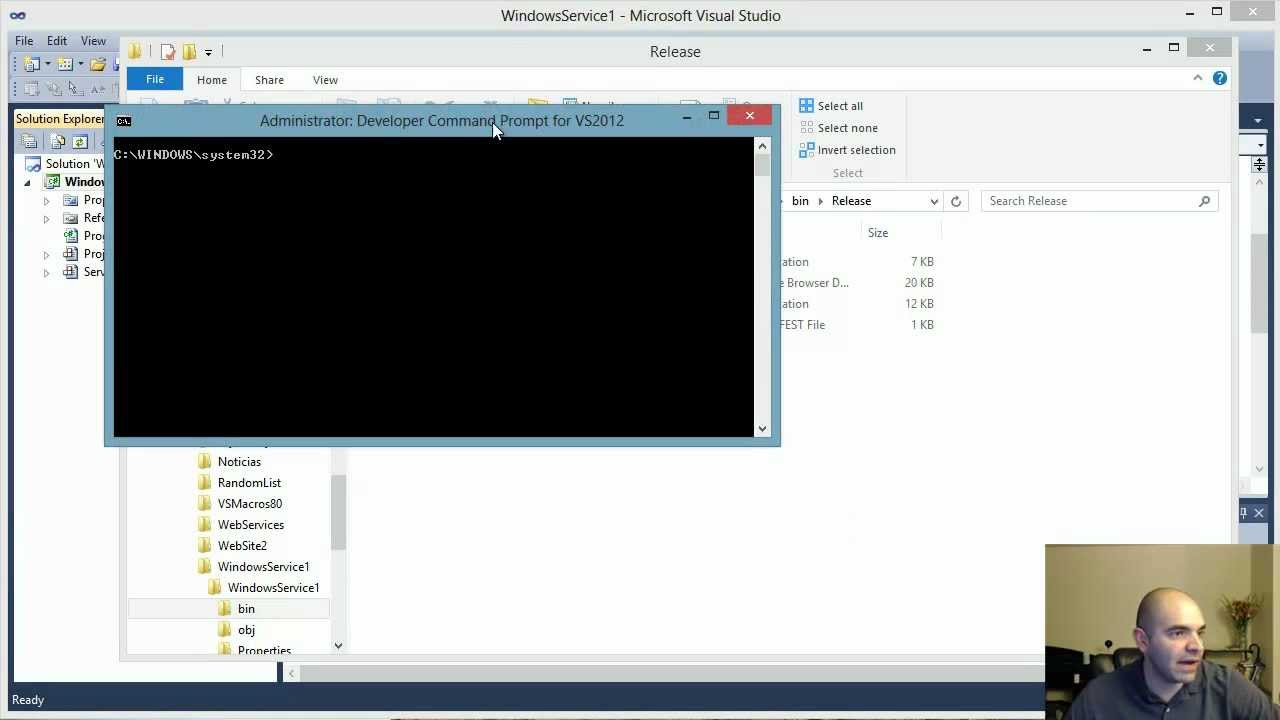Click the search magnifier icon in Search Release

(1204, 201)
